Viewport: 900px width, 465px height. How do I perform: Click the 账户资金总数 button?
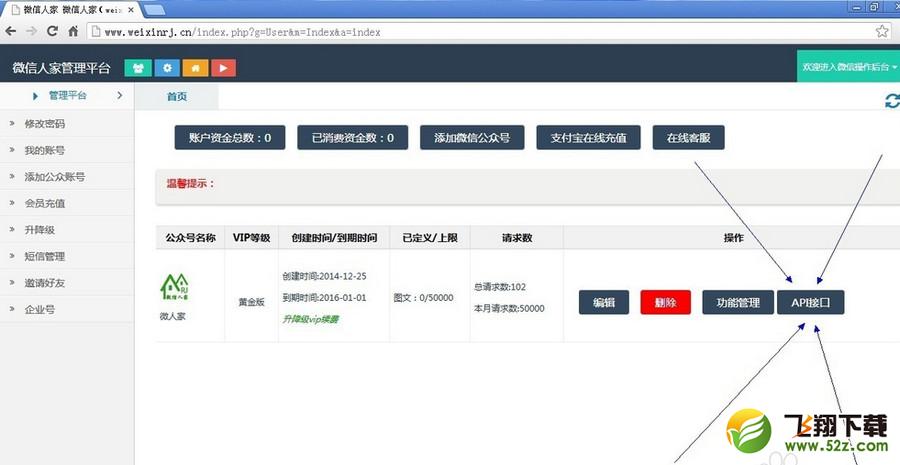230,138
